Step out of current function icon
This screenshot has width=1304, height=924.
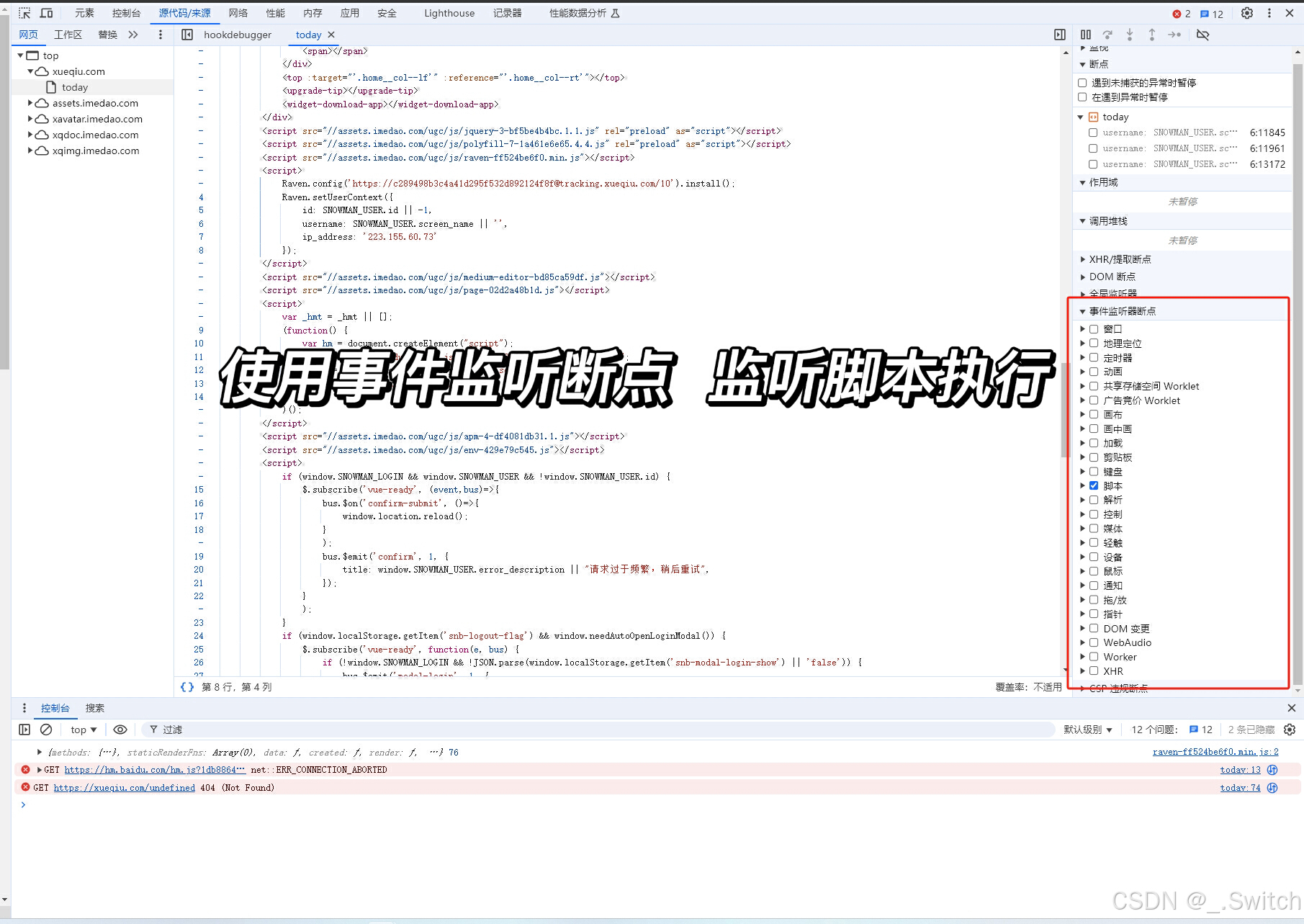click(1152, 35)
